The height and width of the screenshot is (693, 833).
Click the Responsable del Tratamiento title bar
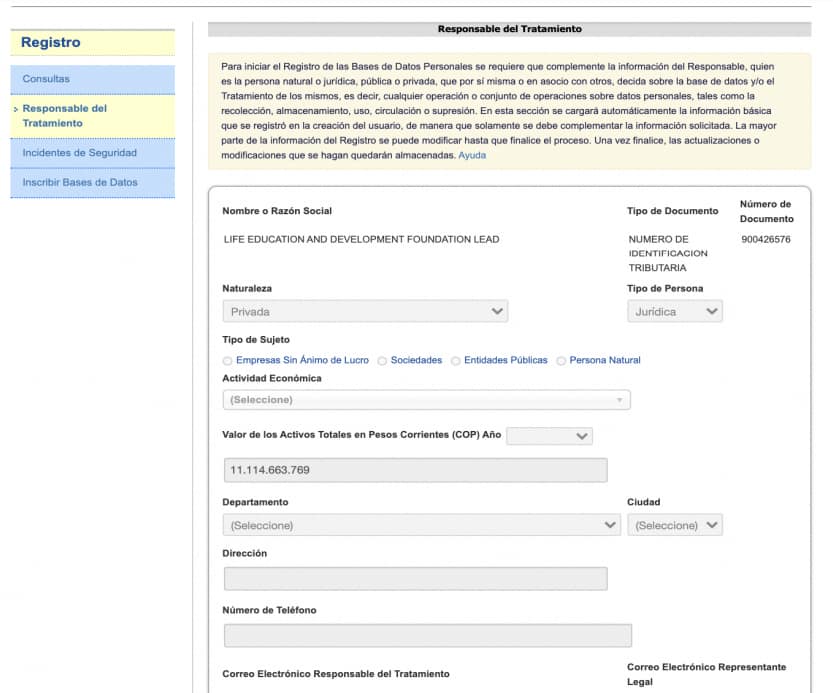[509, 30]
